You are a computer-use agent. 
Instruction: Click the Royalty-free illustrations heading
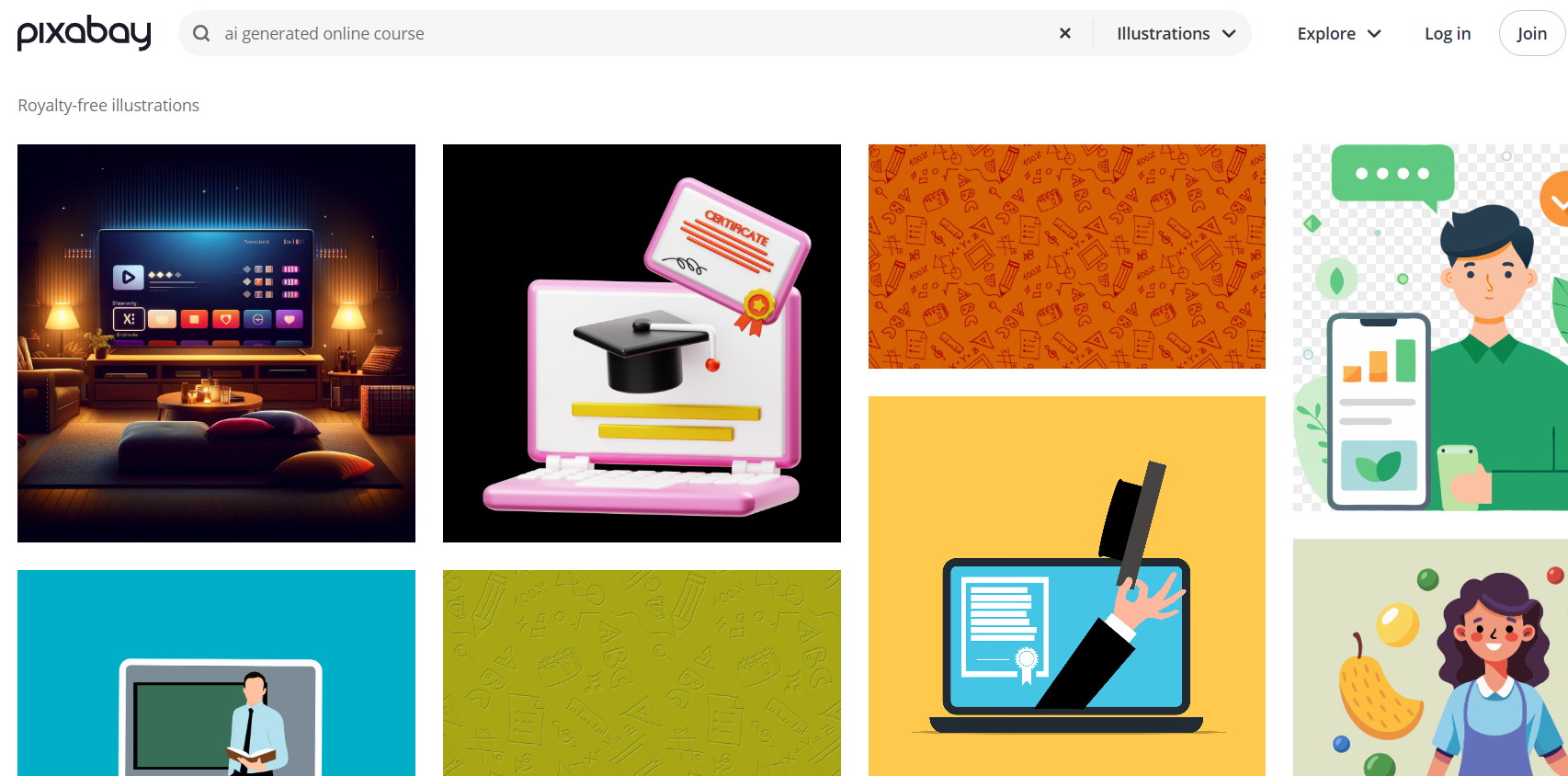[108, 105]
